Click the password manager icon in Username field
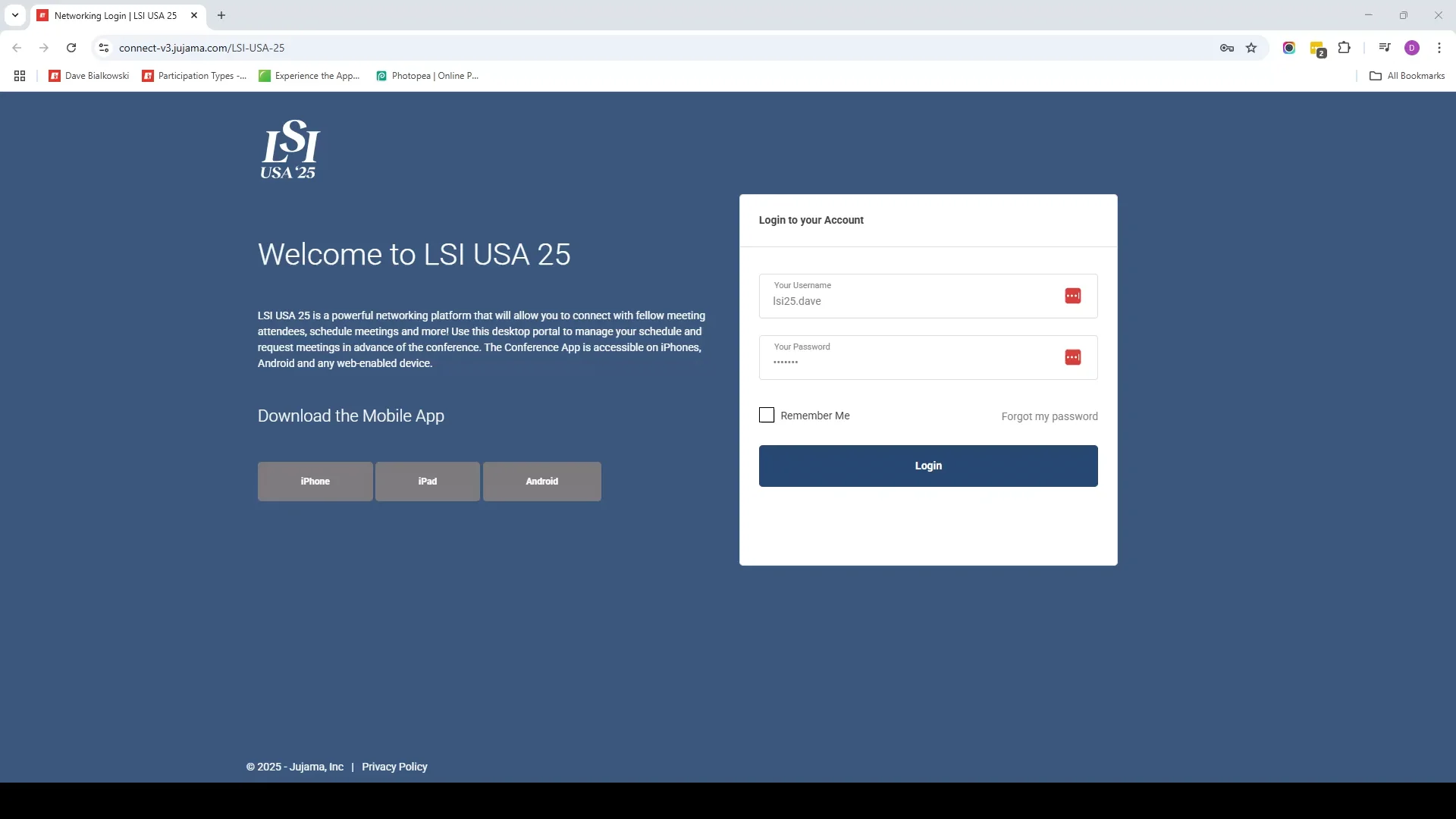 coord(1072,296)
